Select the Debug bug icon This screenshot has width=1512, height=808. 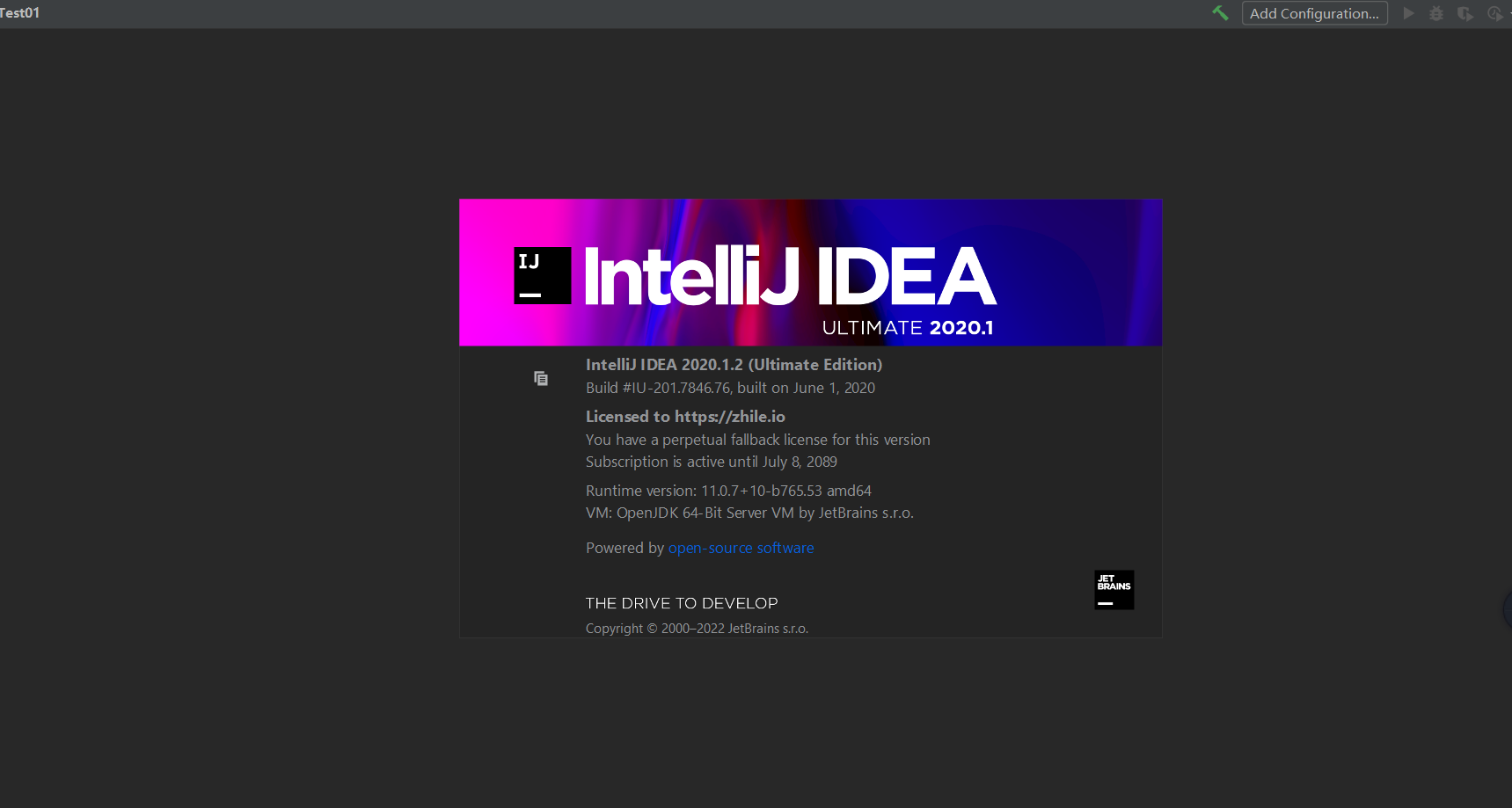[1436, 13]
